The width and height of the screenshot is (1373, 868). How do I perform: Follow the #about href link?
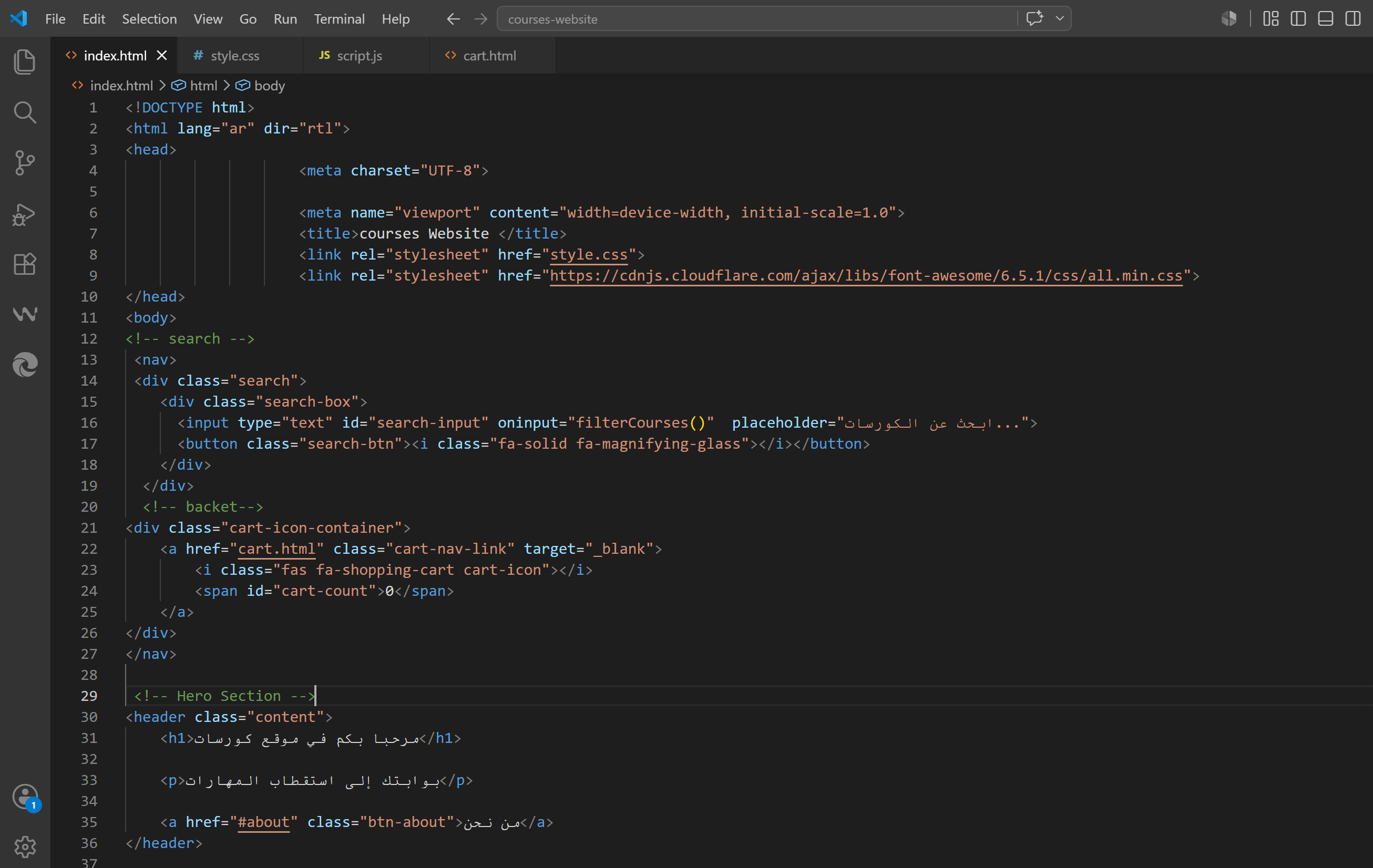pyautogui.click(x=263, y=822)
